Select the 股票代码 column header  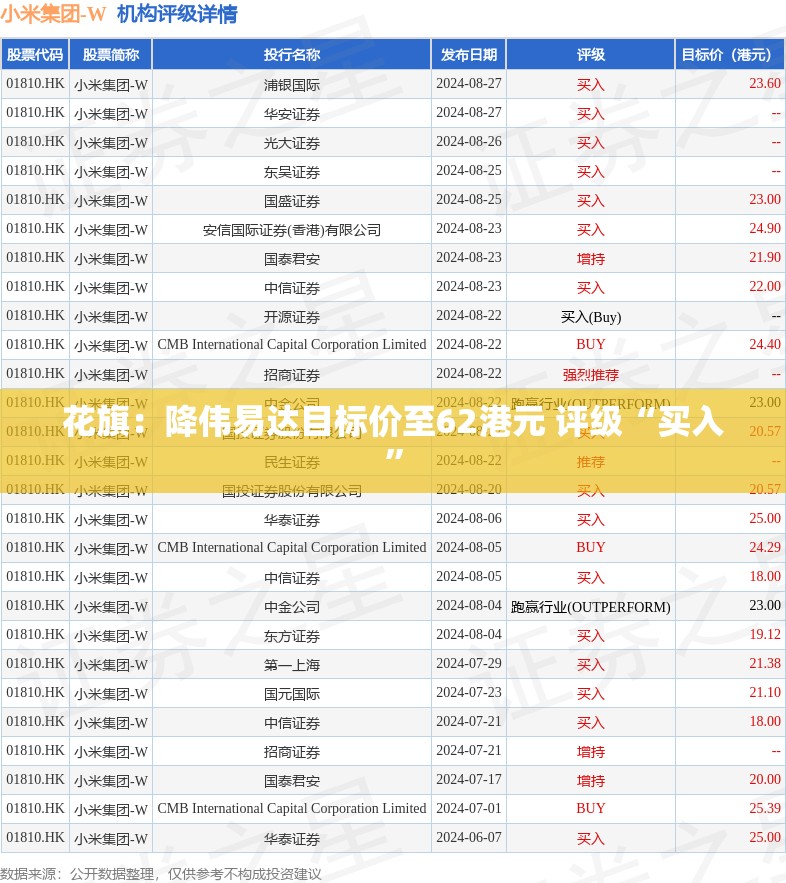click(x=35, y=55)
